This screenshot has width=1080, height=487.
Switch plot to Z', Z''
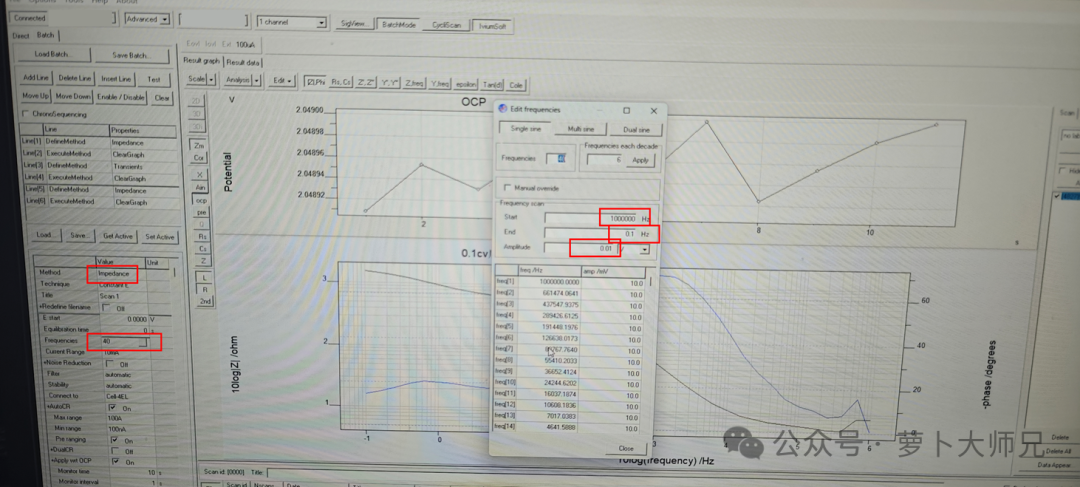pyautogui.click(x=366, y=83)
